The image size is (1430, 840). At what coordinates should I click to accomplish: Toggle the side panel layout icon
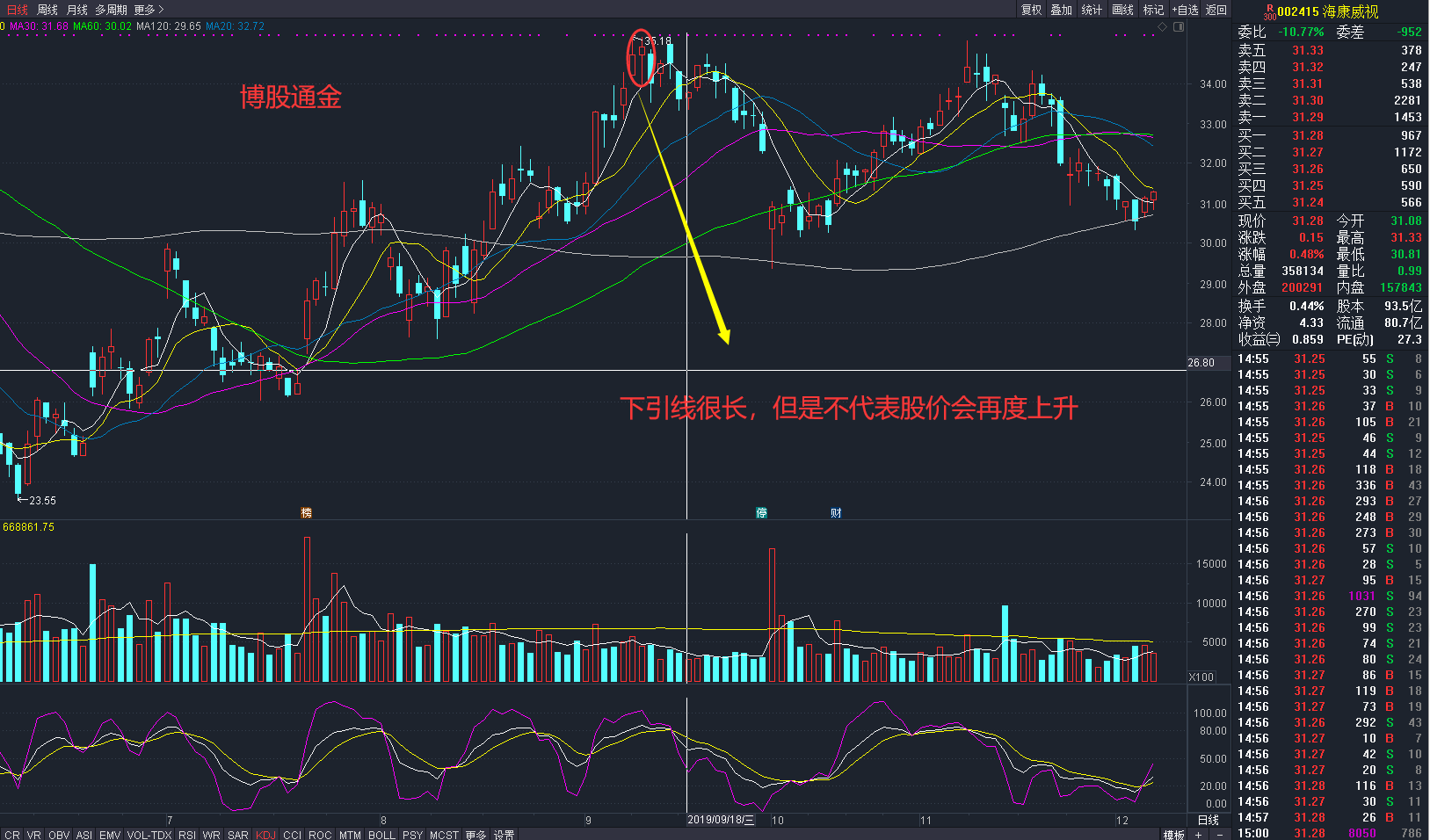tap(1179, 26)
